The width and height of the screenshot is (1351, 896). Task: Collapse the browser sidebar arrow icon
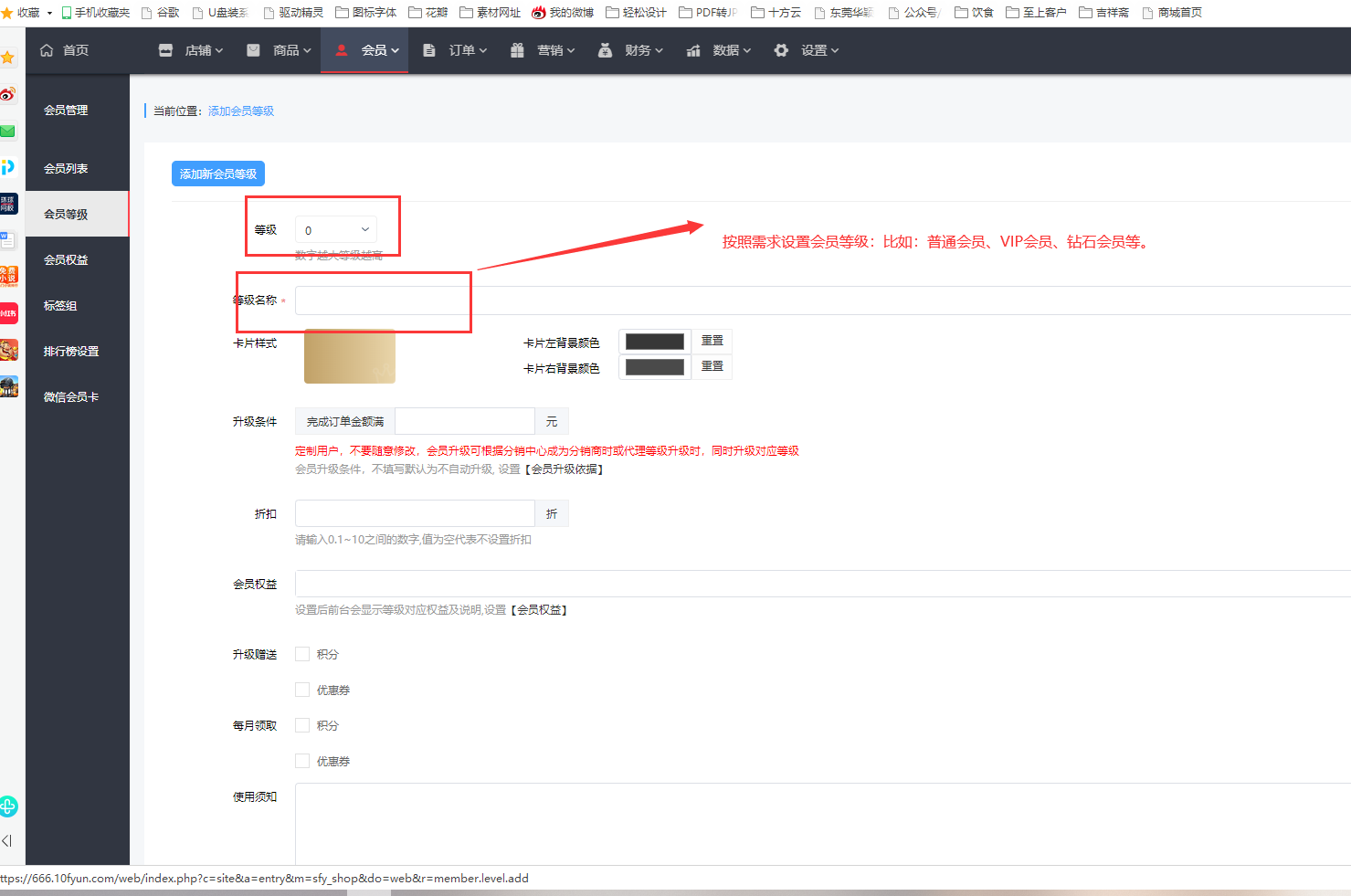click(6, 840)
